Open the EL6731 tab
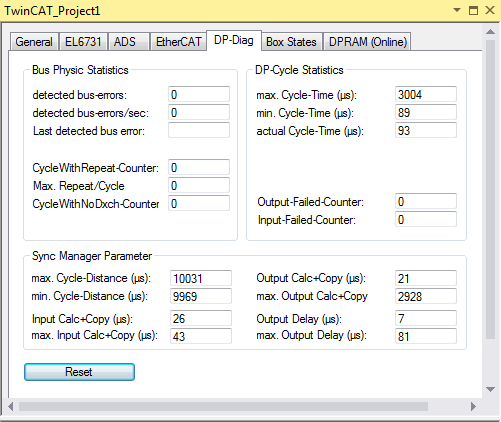This screenshot has height=422, width=501. pyautogui.click(x=83, y=42)
